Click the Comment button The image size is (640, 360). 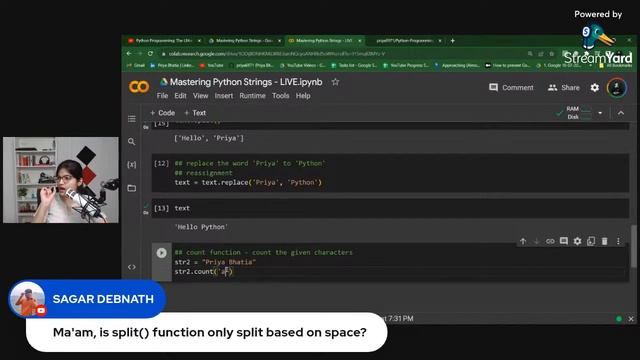coord(511,87)
